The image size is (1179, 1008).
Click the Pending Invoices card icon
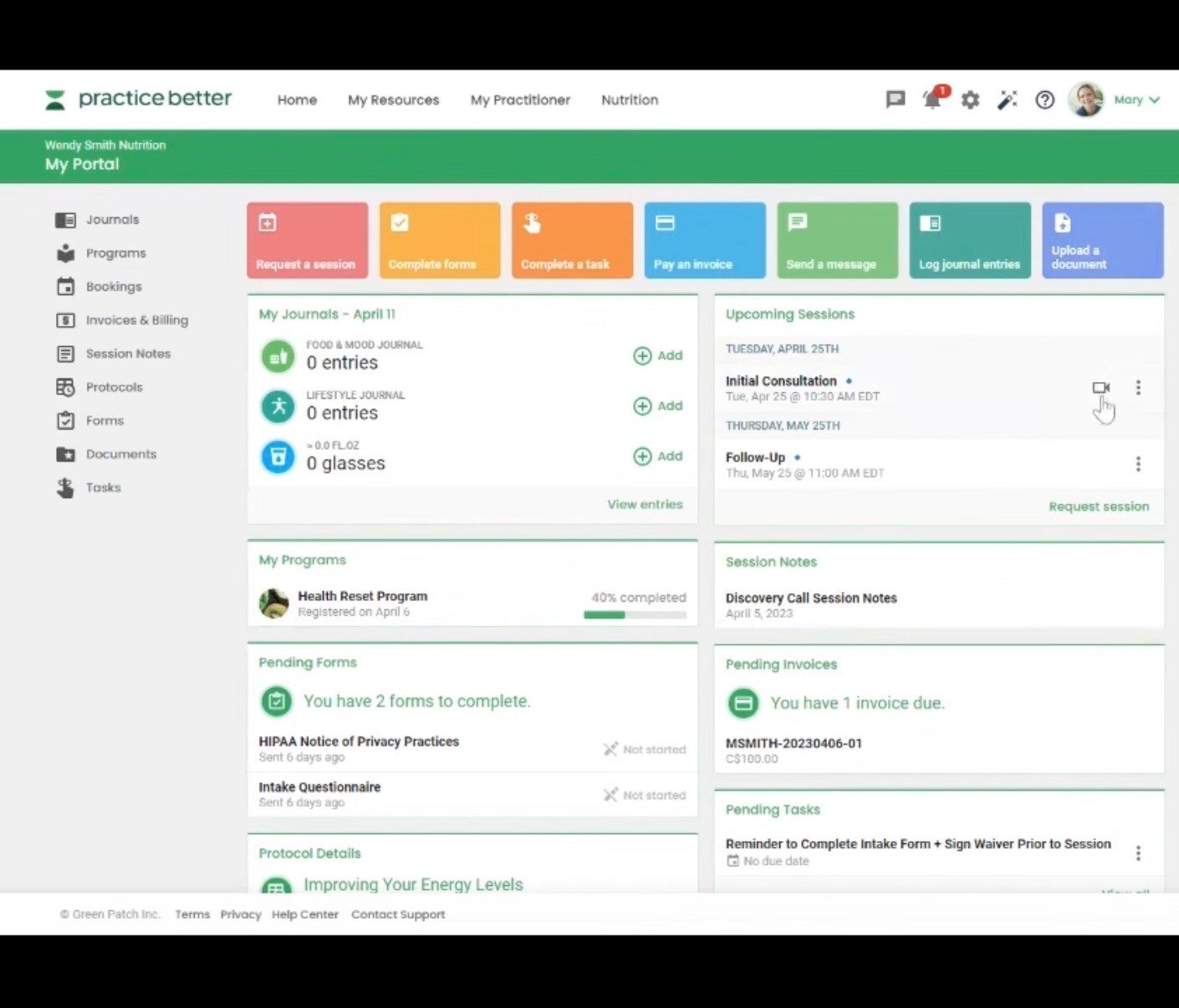click(x=743, y=703)
